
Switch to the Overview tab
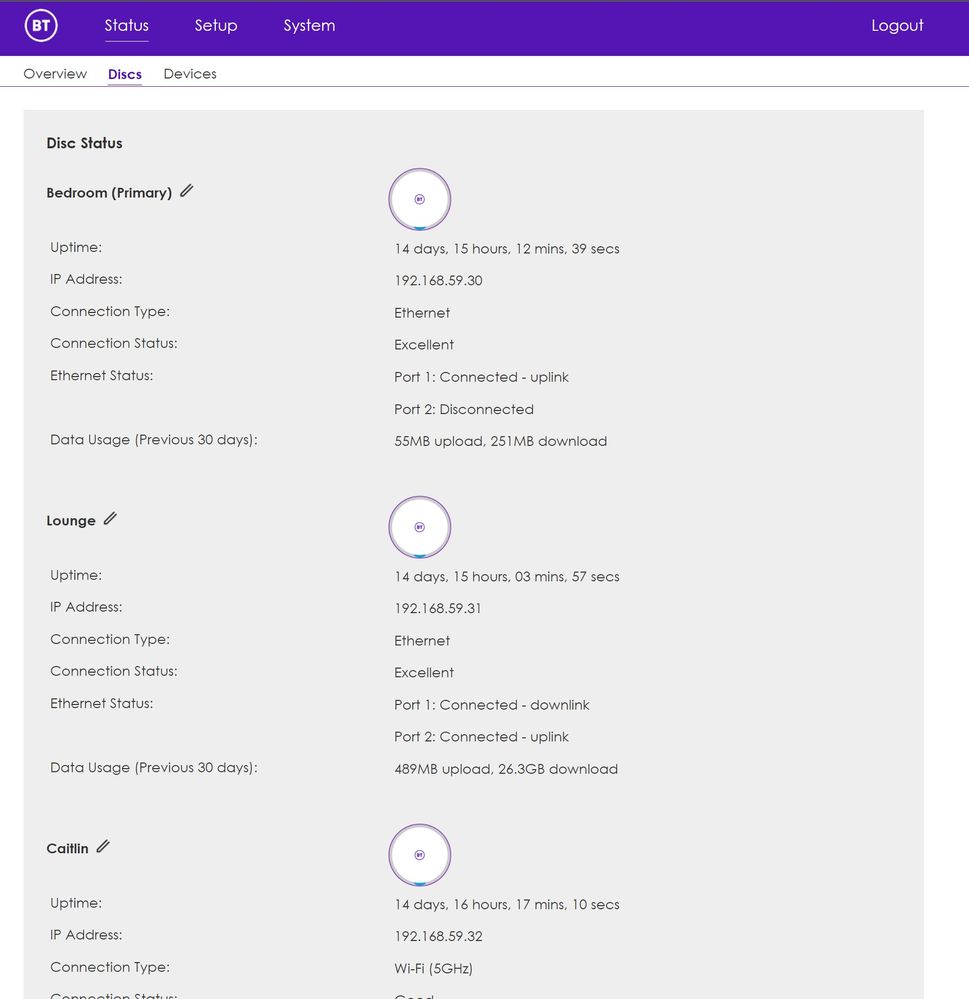coord(55,74)
